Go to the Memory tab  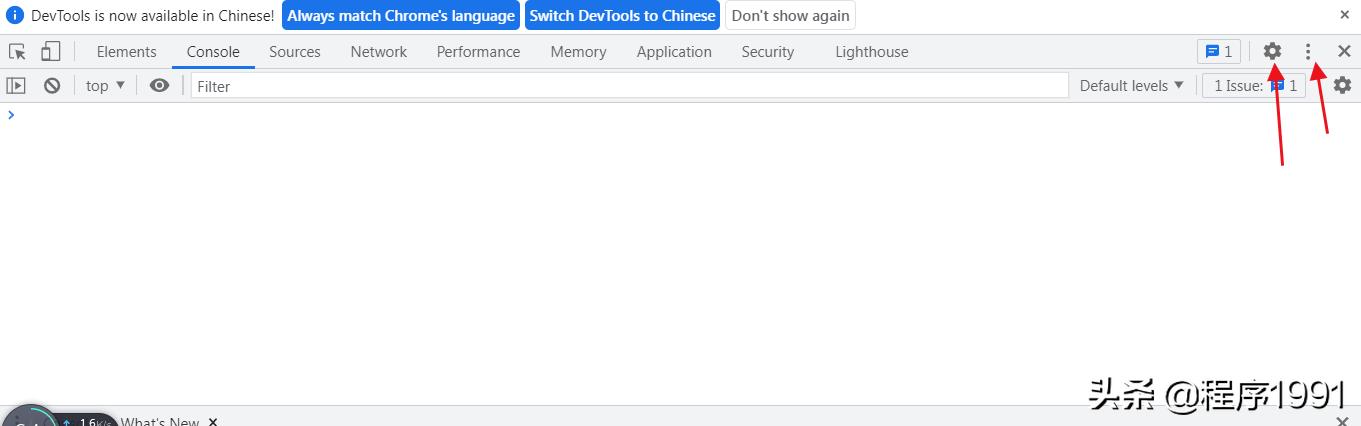pos(578,52)
